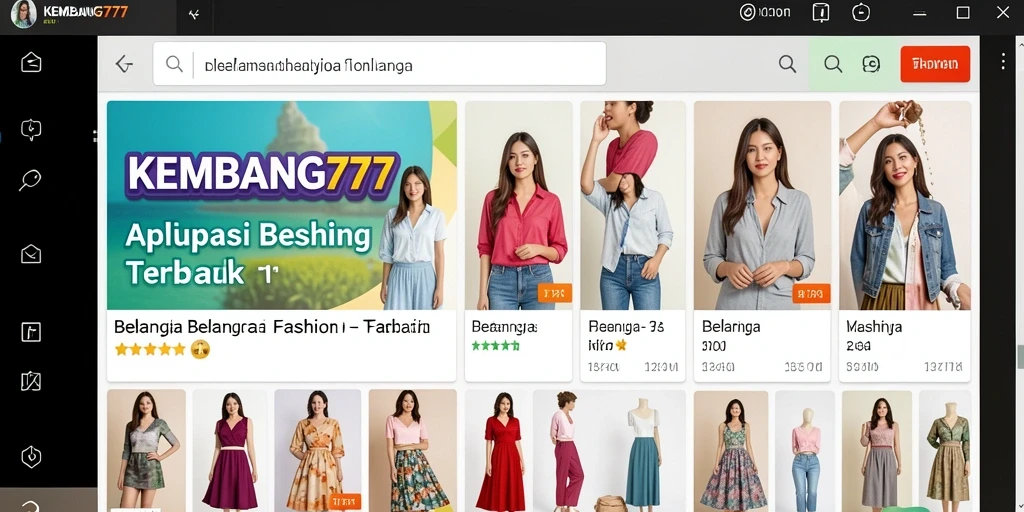Image resolution: width=1024 pixels, height=512 pixels.
Task: Open the orange floral dress thumbnail
Action: tap(317, 451)
